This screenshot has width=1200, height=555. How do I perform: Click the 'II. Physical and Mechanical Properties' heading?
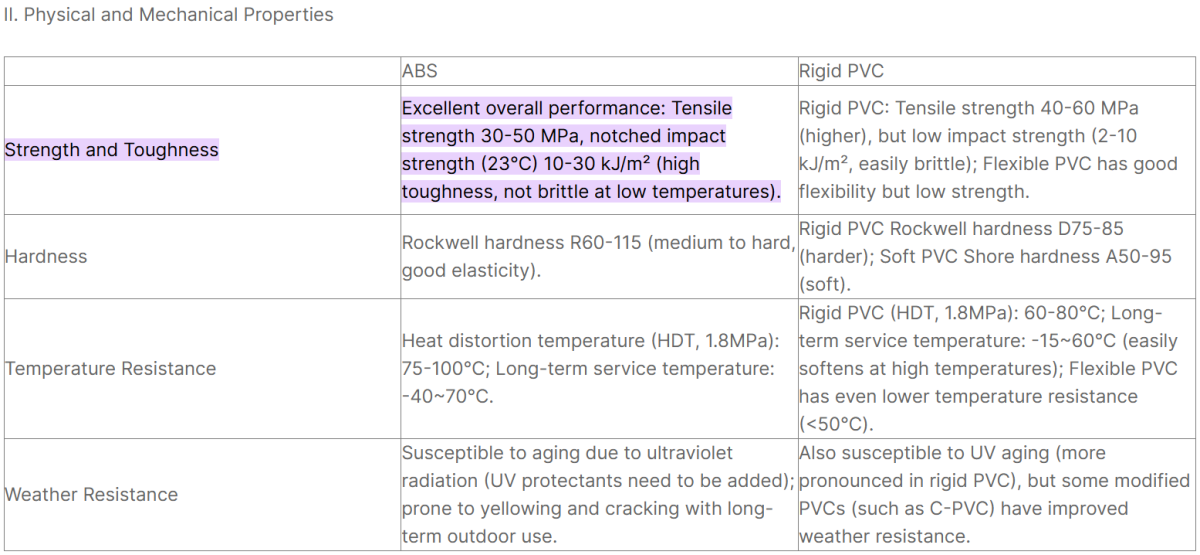pyautogui.click(x=168, y=15)
